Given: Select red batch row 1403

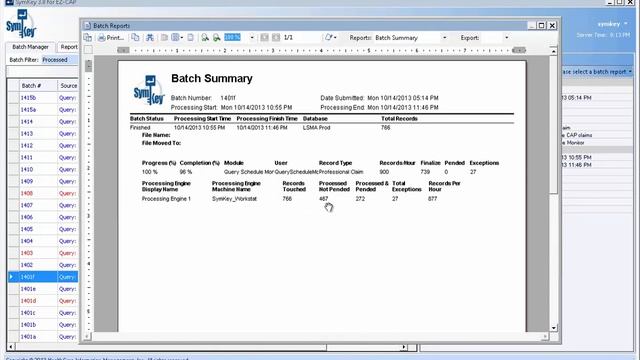Looking at the screenshot, I should click(43, 253).
